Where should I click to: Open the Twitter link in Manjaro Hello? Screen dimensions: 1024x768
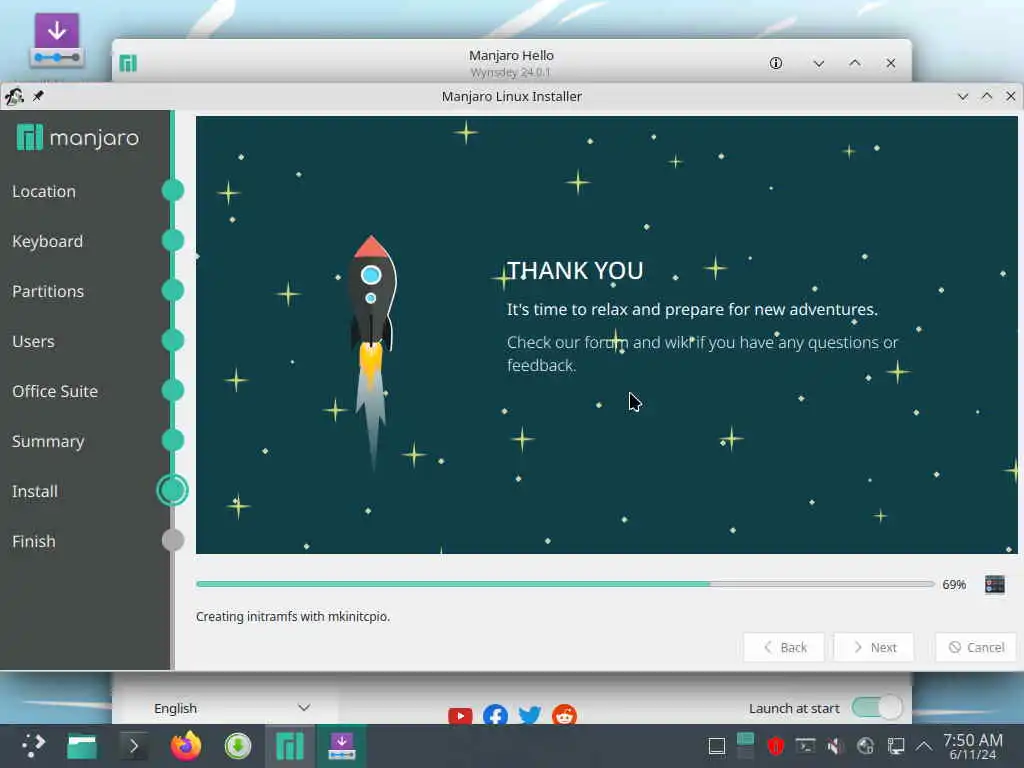click(530, 715)
